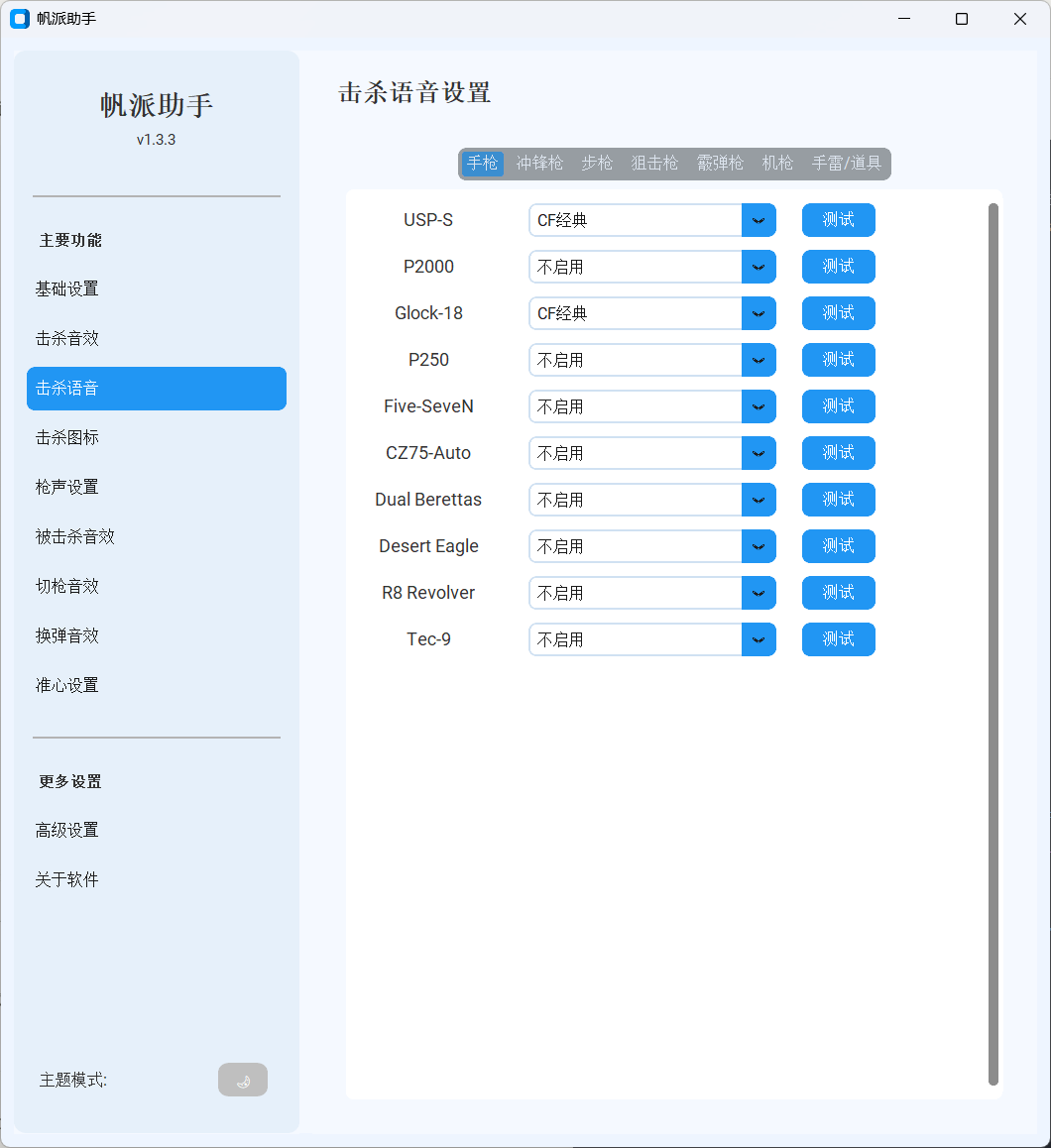Screen dimensions: 1051x1148
Task: Open the 准心设置 page
Action: [x=66, y=685]
